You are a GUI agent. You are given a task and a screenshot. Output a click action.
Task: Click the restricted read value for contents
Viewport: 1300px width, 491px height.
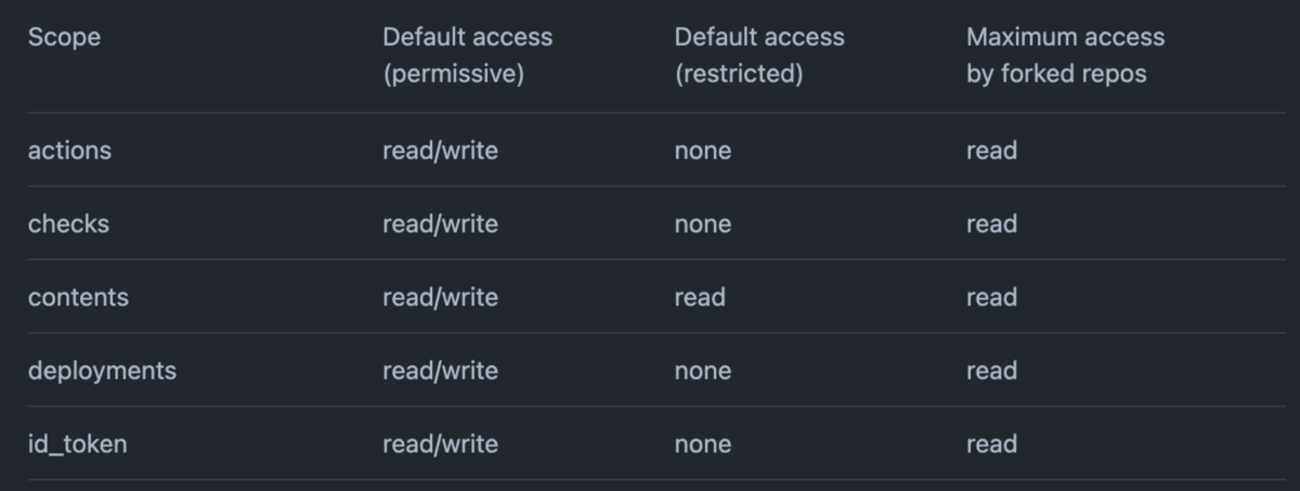click(x=699, y=297)
